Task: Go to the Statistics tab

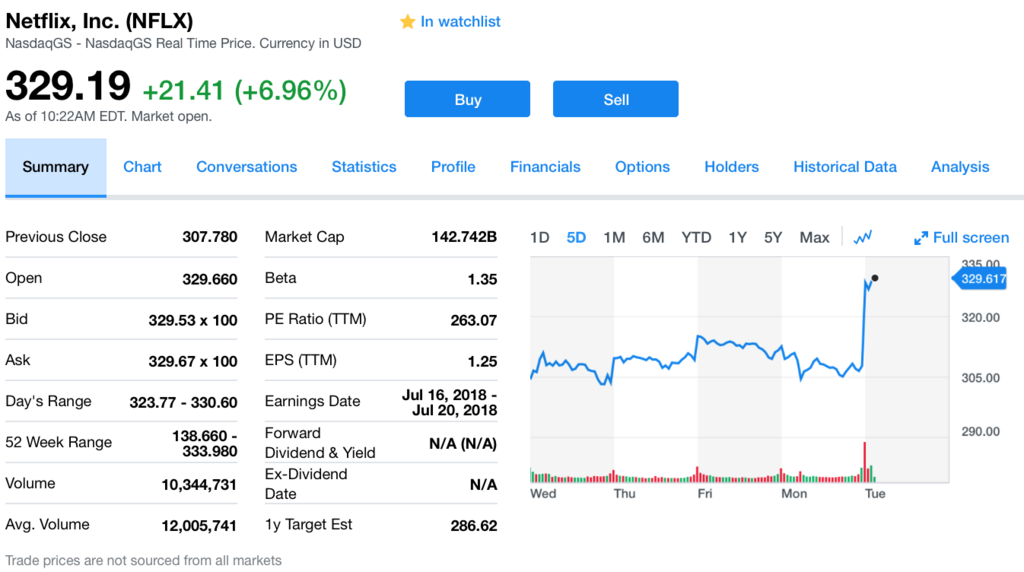Action: [x=364, y=167]
